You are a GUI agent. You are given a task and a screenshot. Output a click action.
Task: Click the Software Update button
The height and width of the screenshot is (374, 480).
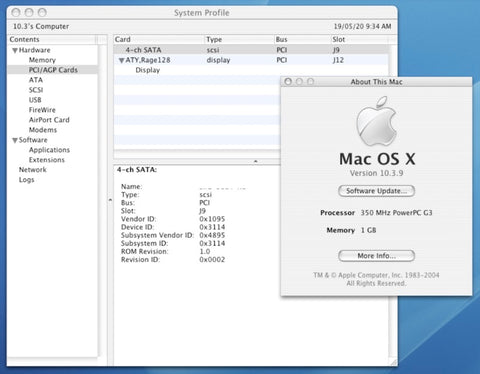pyautogui.click(x=376, y=191)
